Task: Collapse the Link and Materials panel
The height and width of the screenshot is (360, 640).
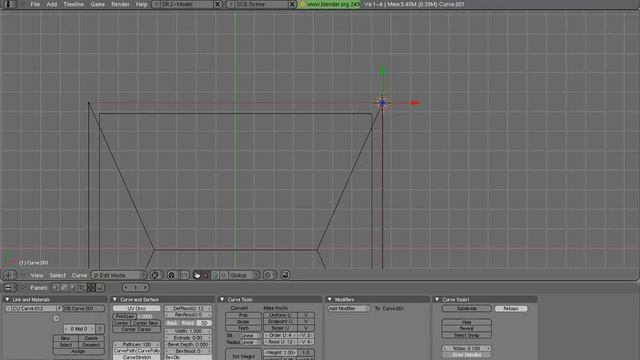Action: [7, 300]
